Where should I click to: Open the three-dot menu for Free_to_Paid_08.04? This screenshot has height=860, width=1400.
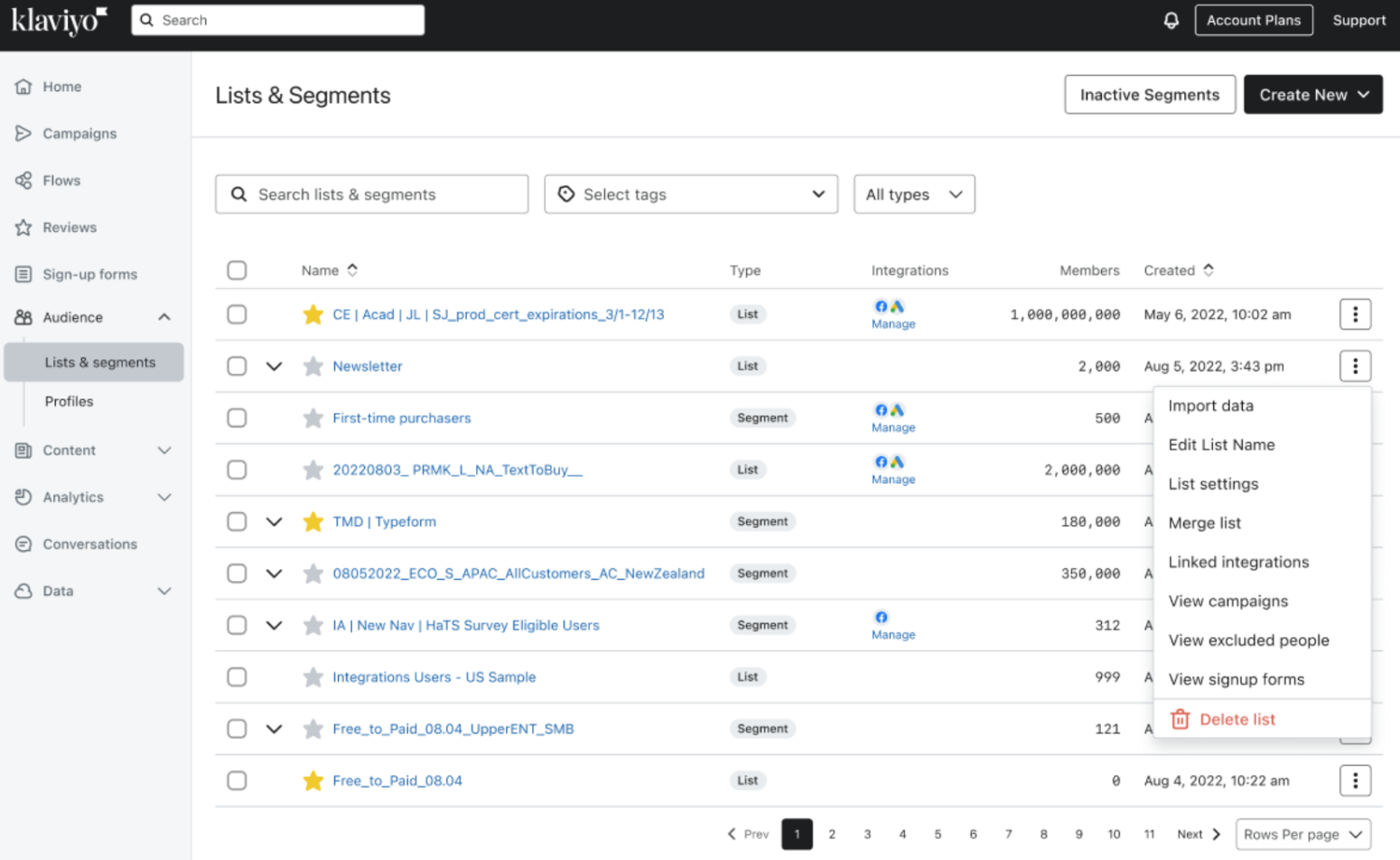1355,781
